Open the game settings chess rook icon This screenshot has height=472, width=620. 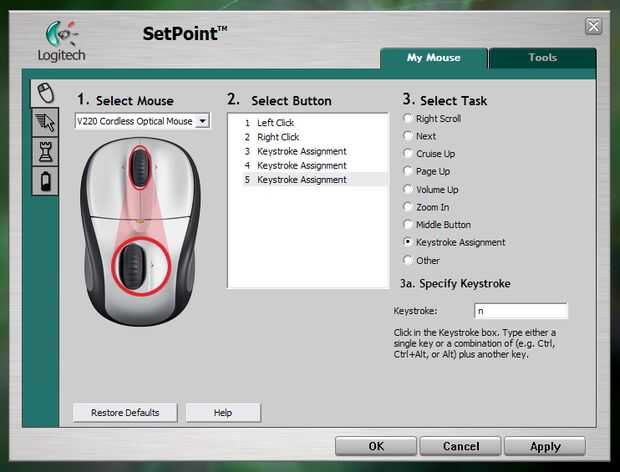coord(45,151)
